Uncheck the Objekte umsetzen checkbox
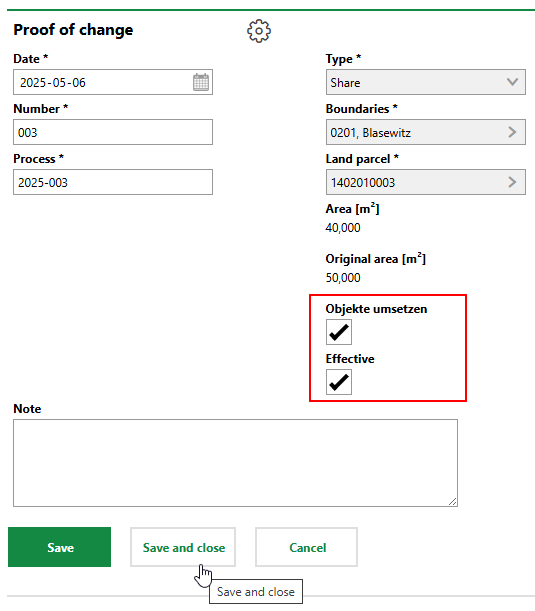The width and height of the screenshot is (535, 611). pos(339,332)
